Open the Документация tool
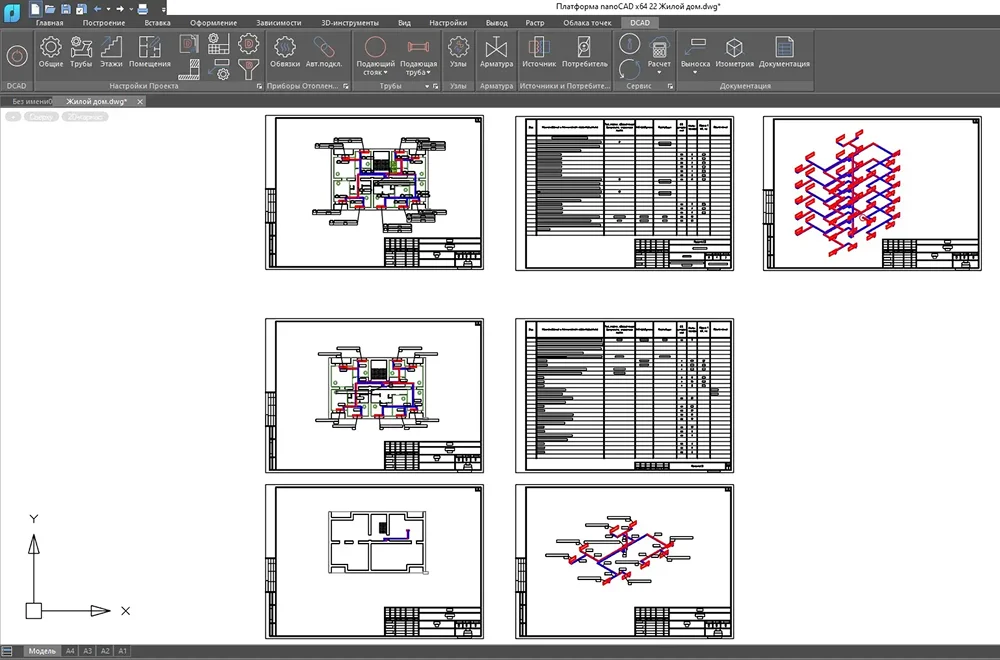The image size is (1000, 660). [x=784, y=51]
